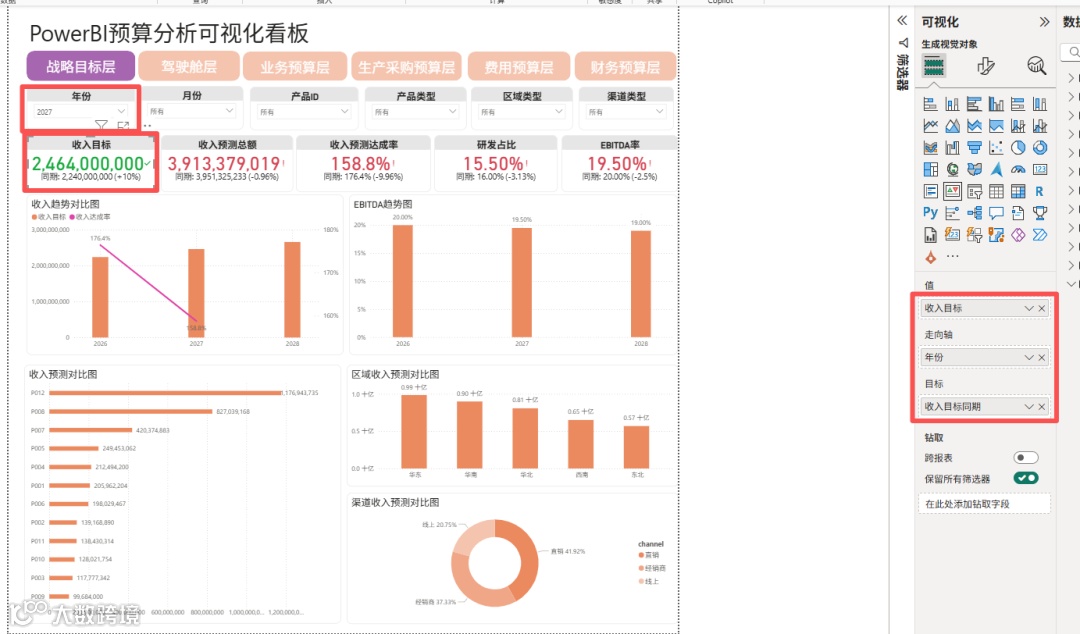Toggle the 跨报表 drillthrough switch
The image size is (1080, 634).
click(1026, 458)
